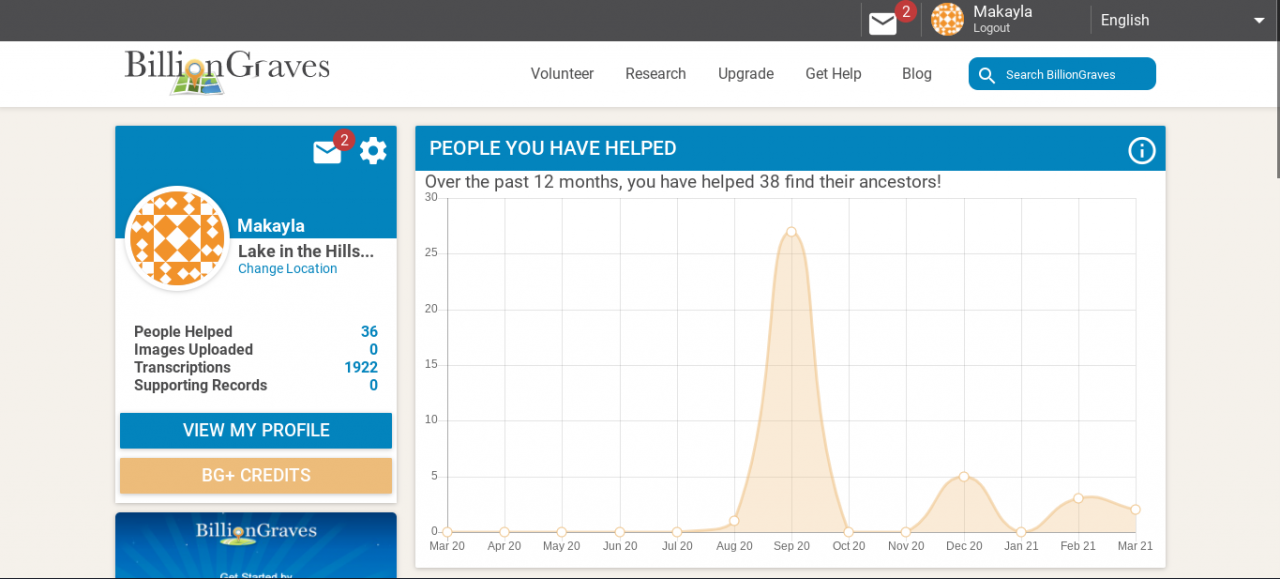Click the Get Started promo banner

click(x=256, y=546)
